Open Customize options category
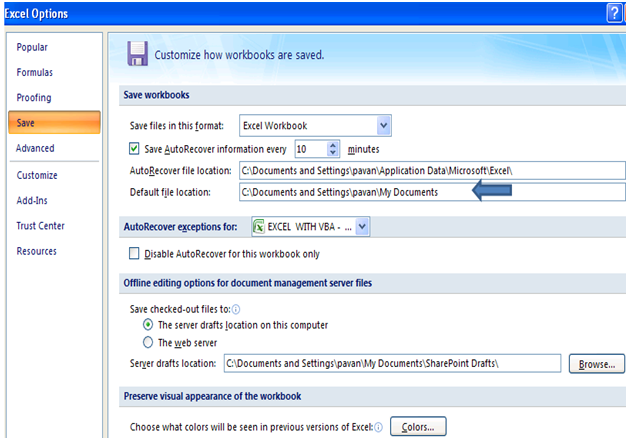The image size is (628, 440). (37, 175)
